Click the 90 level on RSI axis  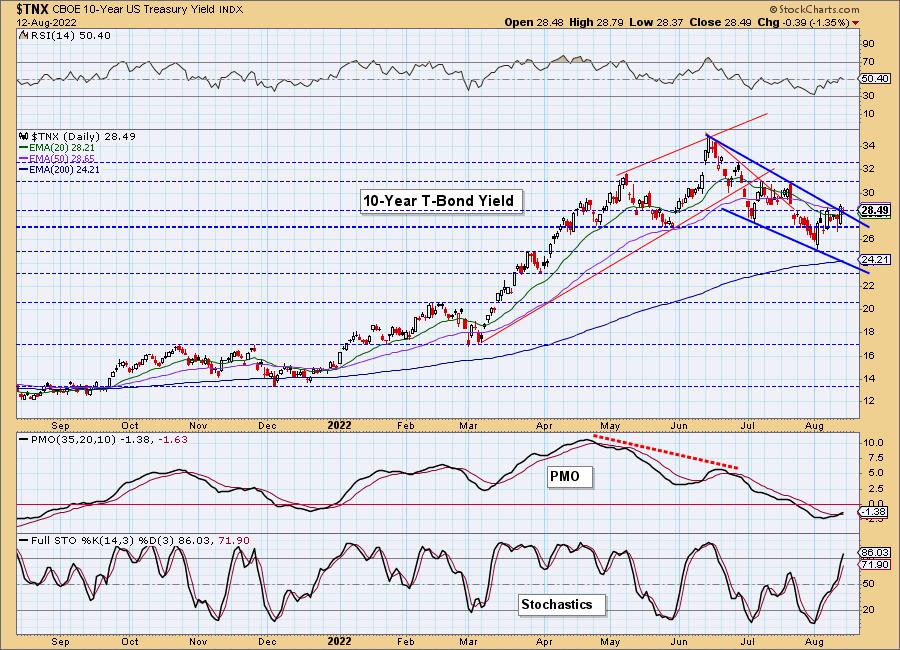(x=868, y=44)
